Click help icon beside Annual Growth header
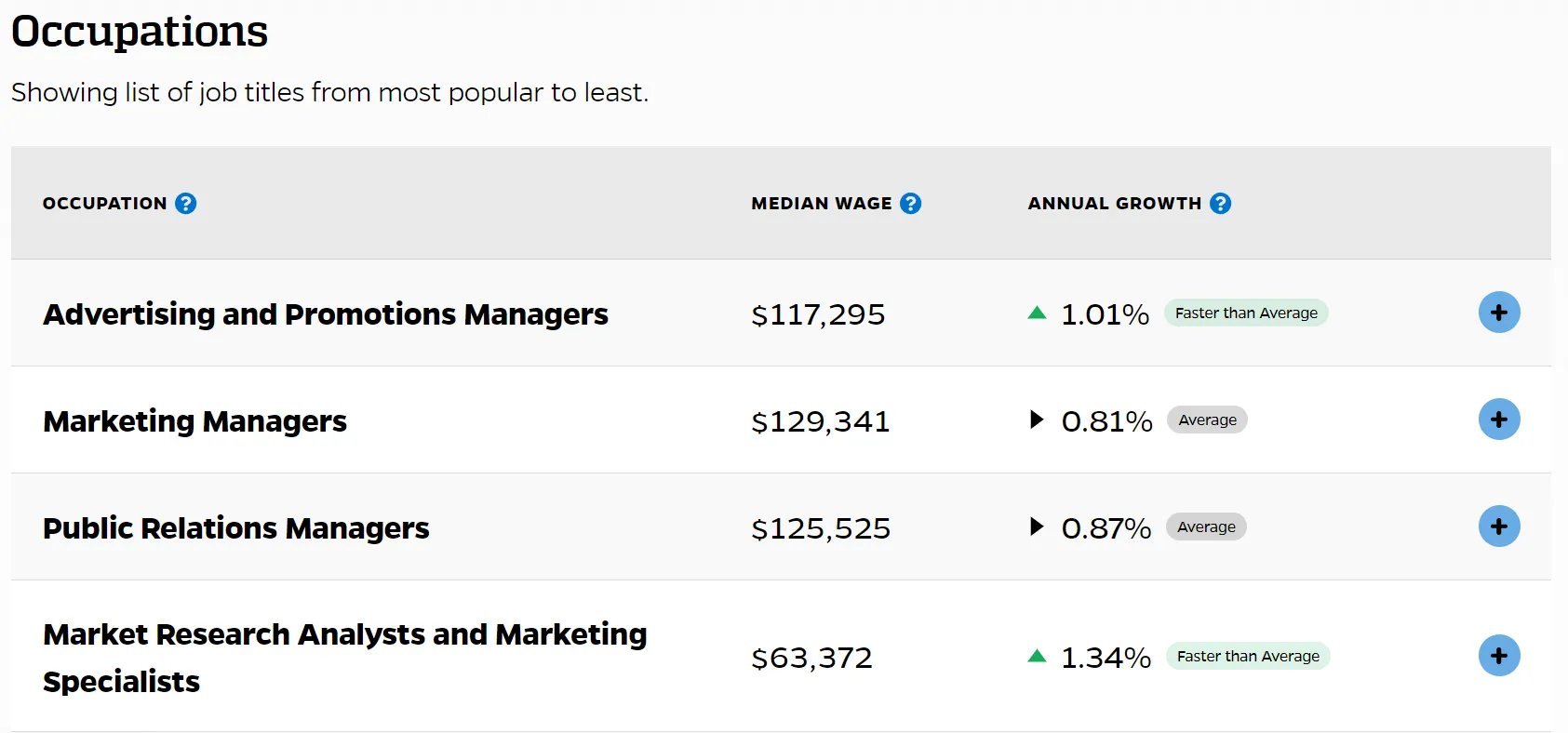This screenshot has width=1568, height=733. (x=1221, y=203)
